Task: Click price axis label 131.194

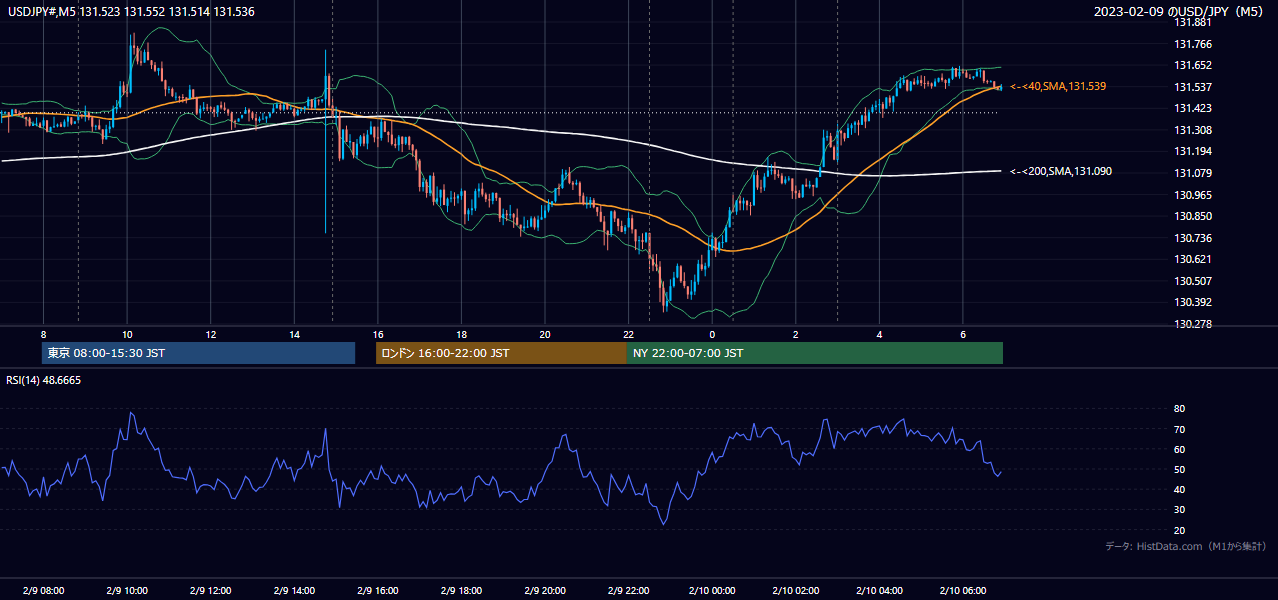Action: pos(1193,151)
